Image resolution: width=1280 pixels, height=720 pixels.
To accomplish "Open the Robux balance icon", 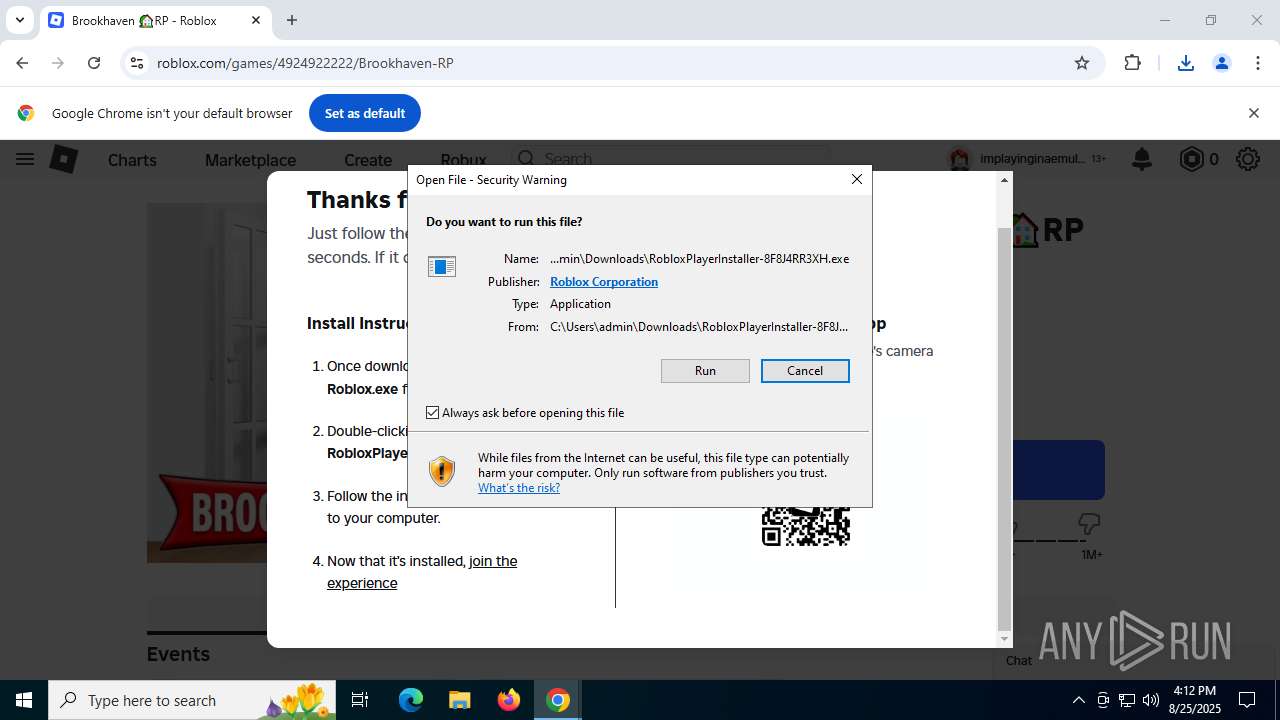I will 1191,159.
